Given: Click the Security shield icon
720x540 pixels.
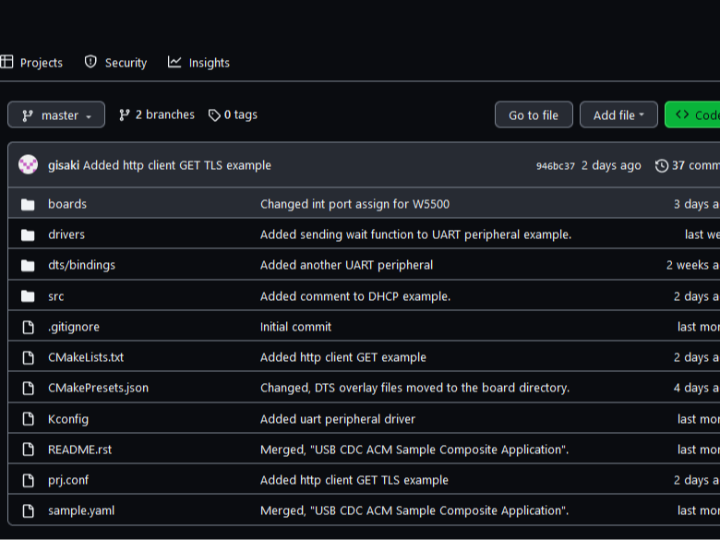Looking at the screenshot, I should 91,62.
